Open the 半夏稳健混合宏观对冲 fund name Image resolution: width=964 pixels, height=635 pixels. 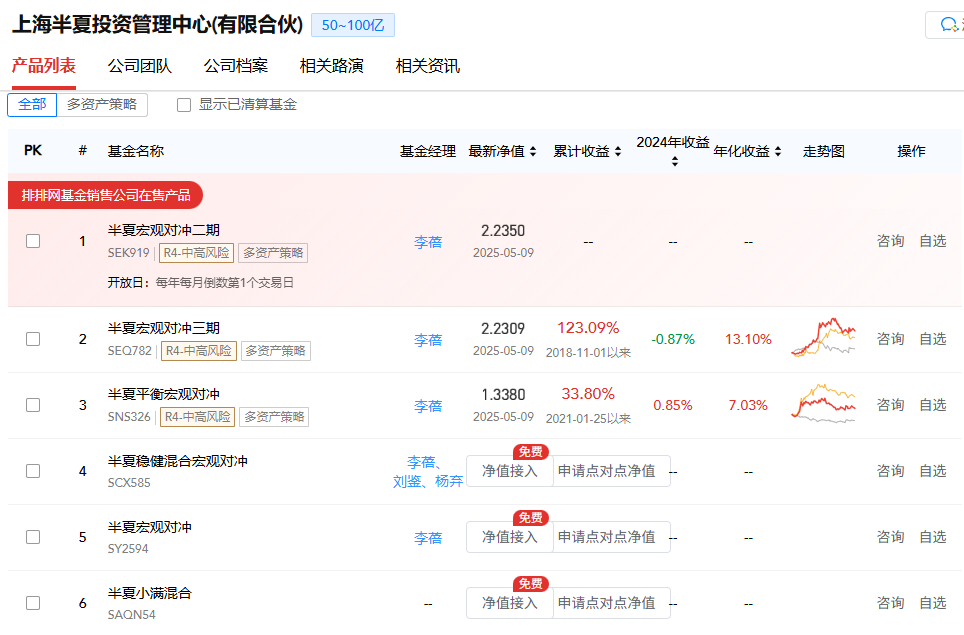tap(178, 461)
